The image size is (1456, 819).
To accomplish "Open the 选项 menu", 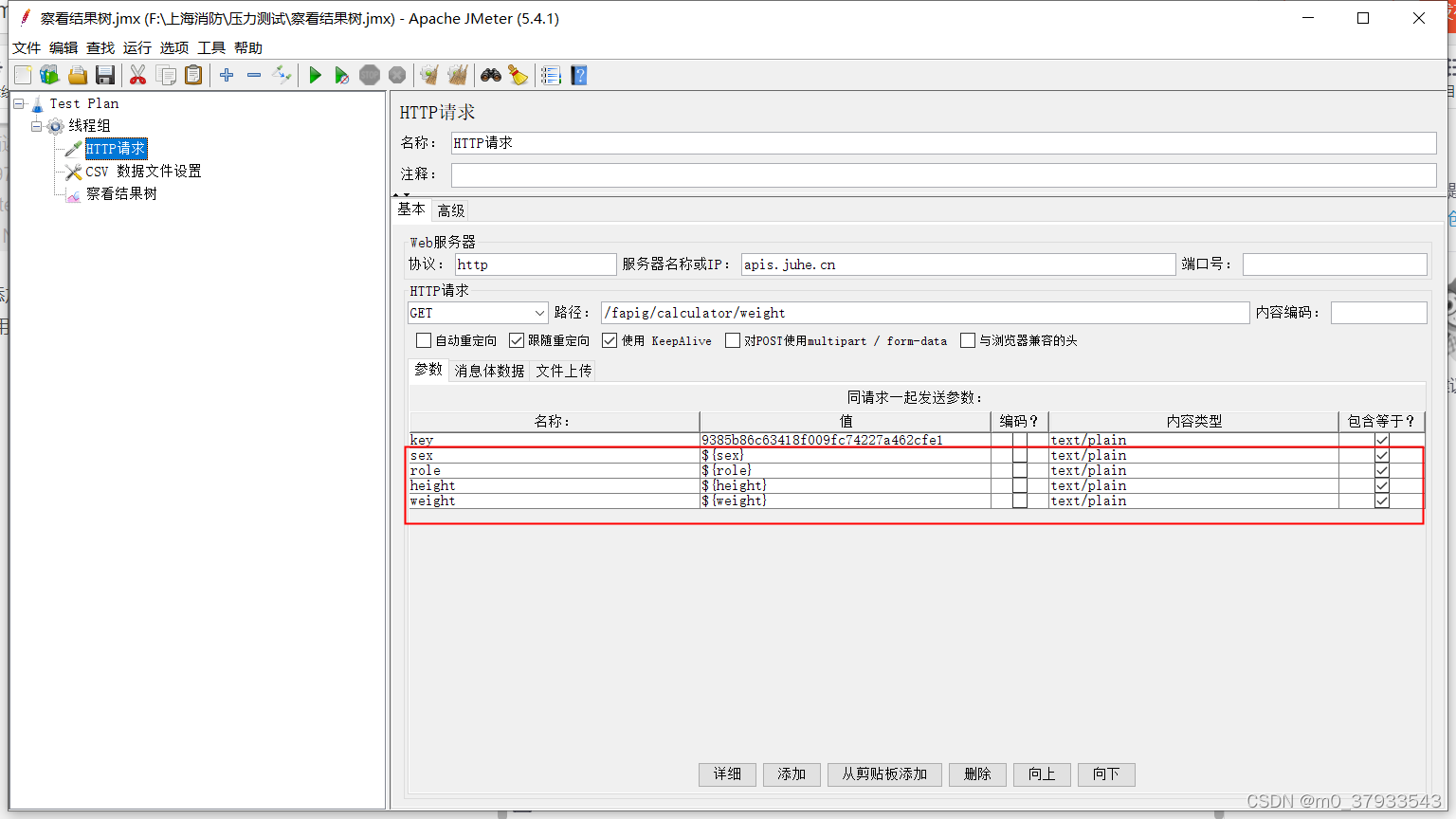I will [174, 48].
